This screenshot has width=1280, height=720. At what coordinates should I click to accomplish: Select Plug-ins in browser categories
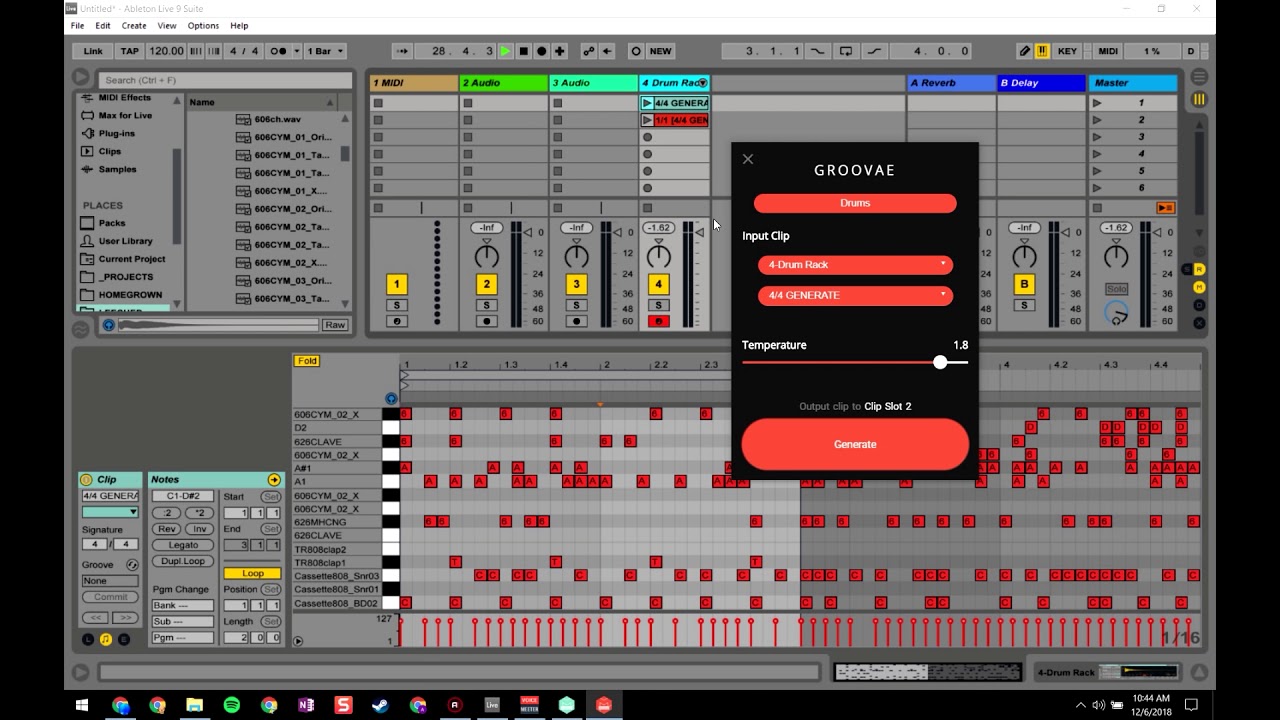(116, 133)
